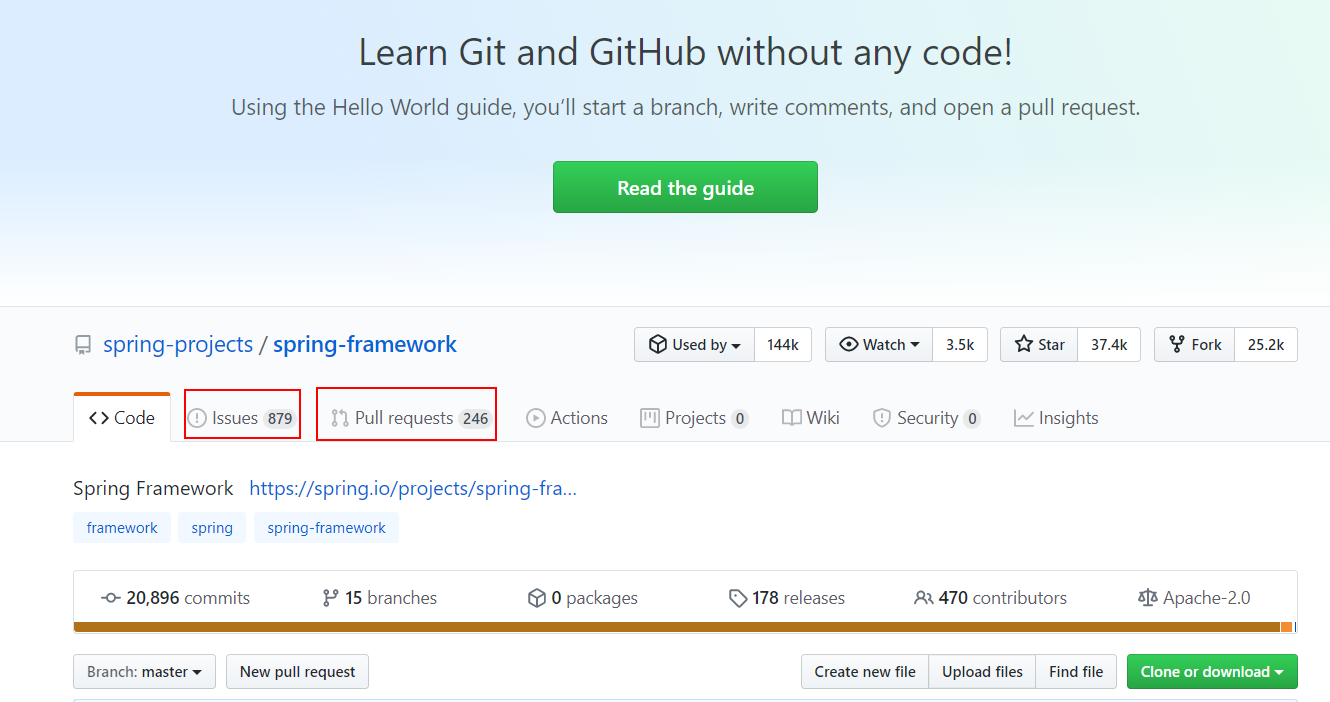Click the Learn Git and GitHub heading

pos(685,52)
